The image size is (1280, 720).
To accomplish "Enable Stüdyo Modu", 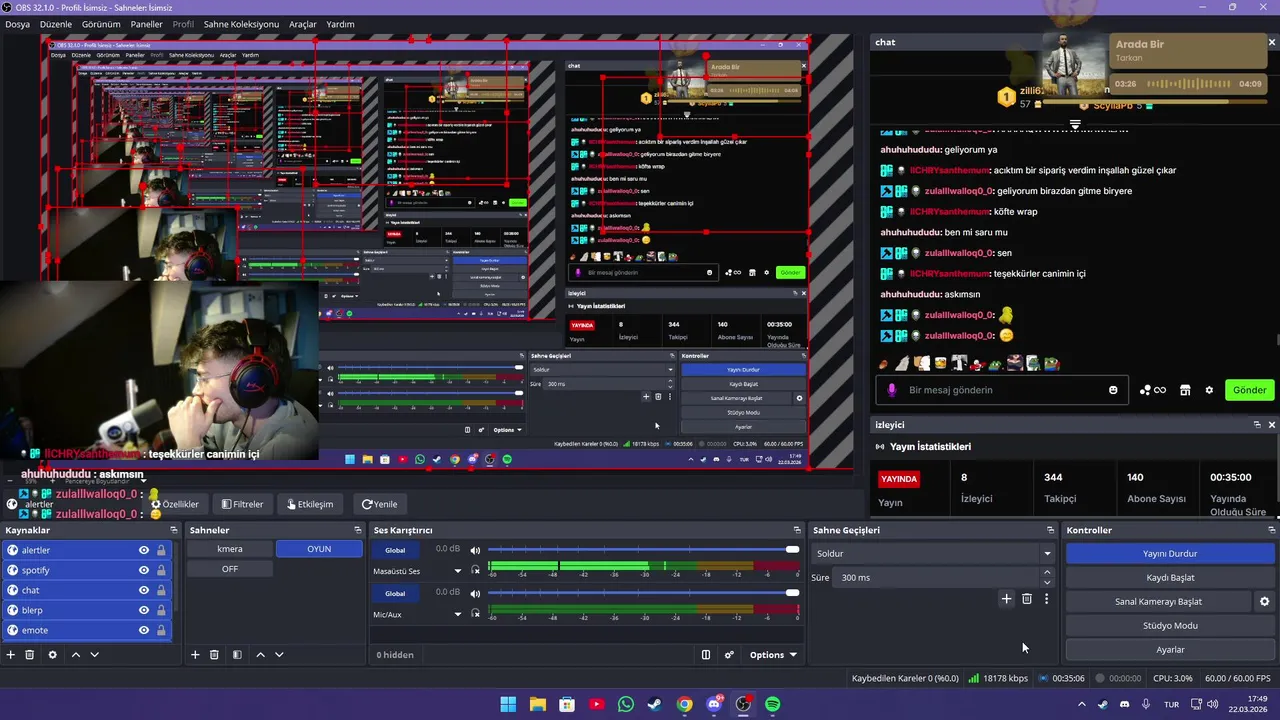I will click(x=1170, y=625).
